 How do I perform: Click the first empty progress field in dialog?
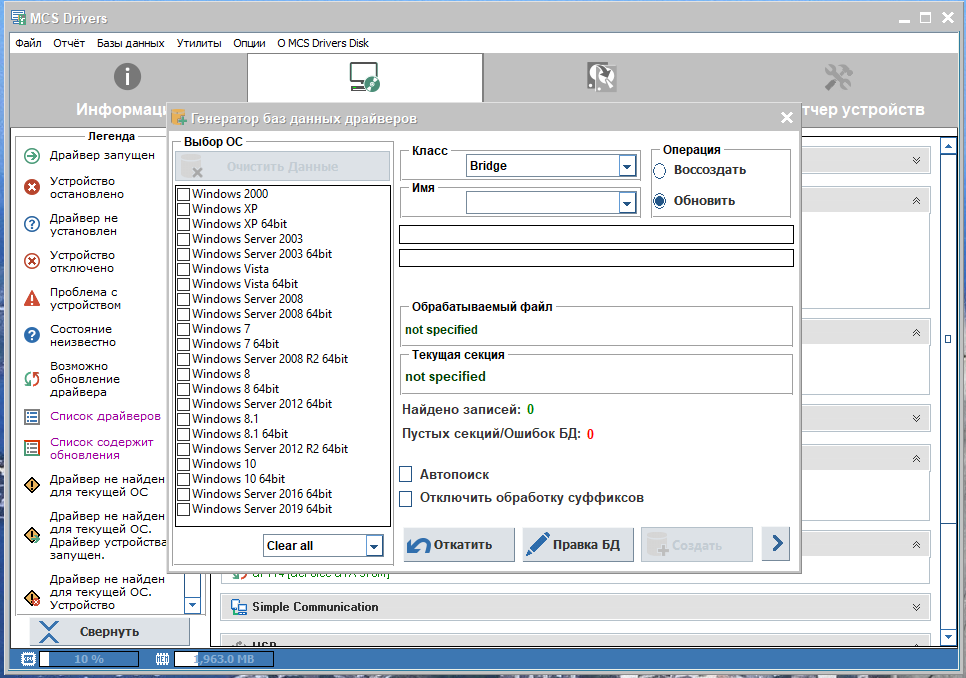(x=596, y=235)
